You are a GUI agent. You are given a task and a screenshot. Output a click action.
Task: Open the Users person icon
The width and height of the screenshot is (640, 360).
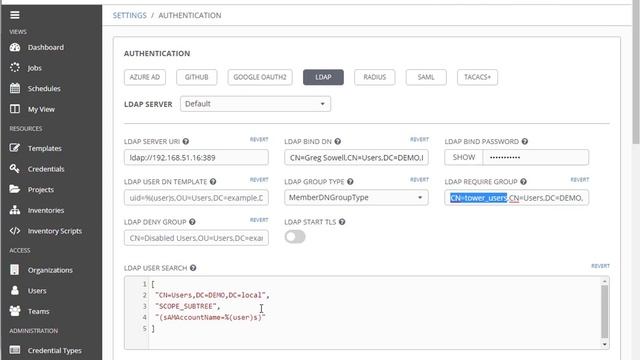[15, 290]
